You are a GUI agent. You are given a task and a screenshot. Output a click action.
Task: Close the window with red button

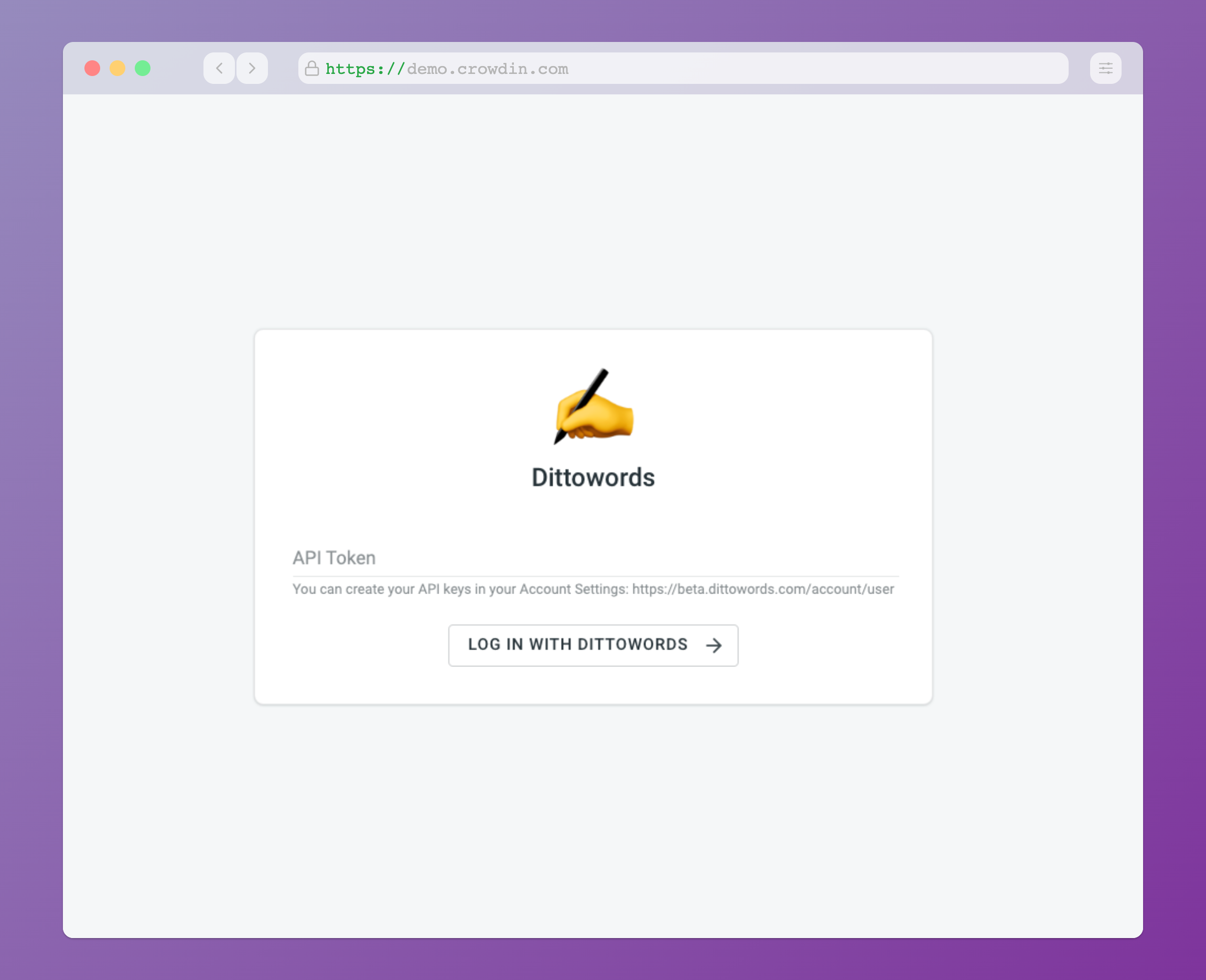[x=93, y=68]
